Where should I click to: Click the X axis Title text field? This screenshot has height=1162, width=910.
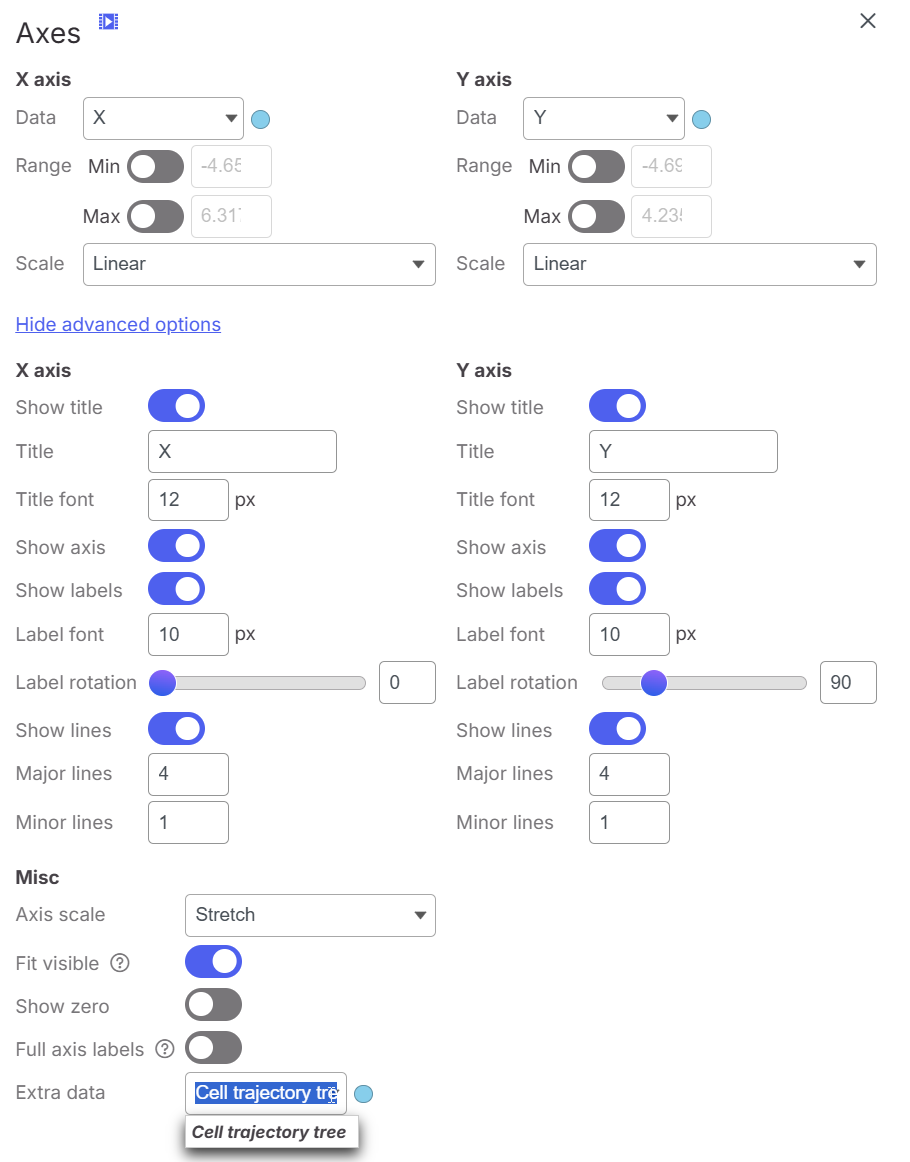point(242,451)
